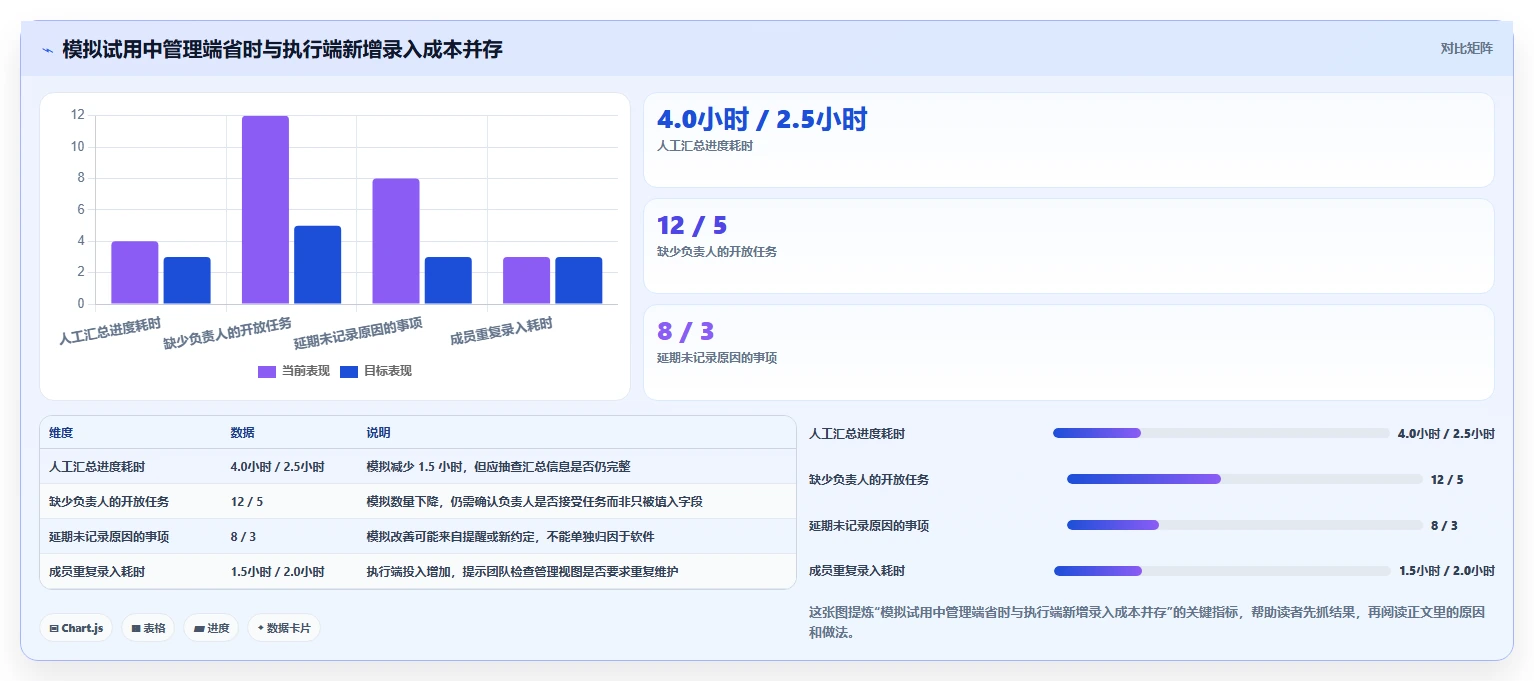Click table data cell 1.5小时 / 2.0小时

[277, 572]
